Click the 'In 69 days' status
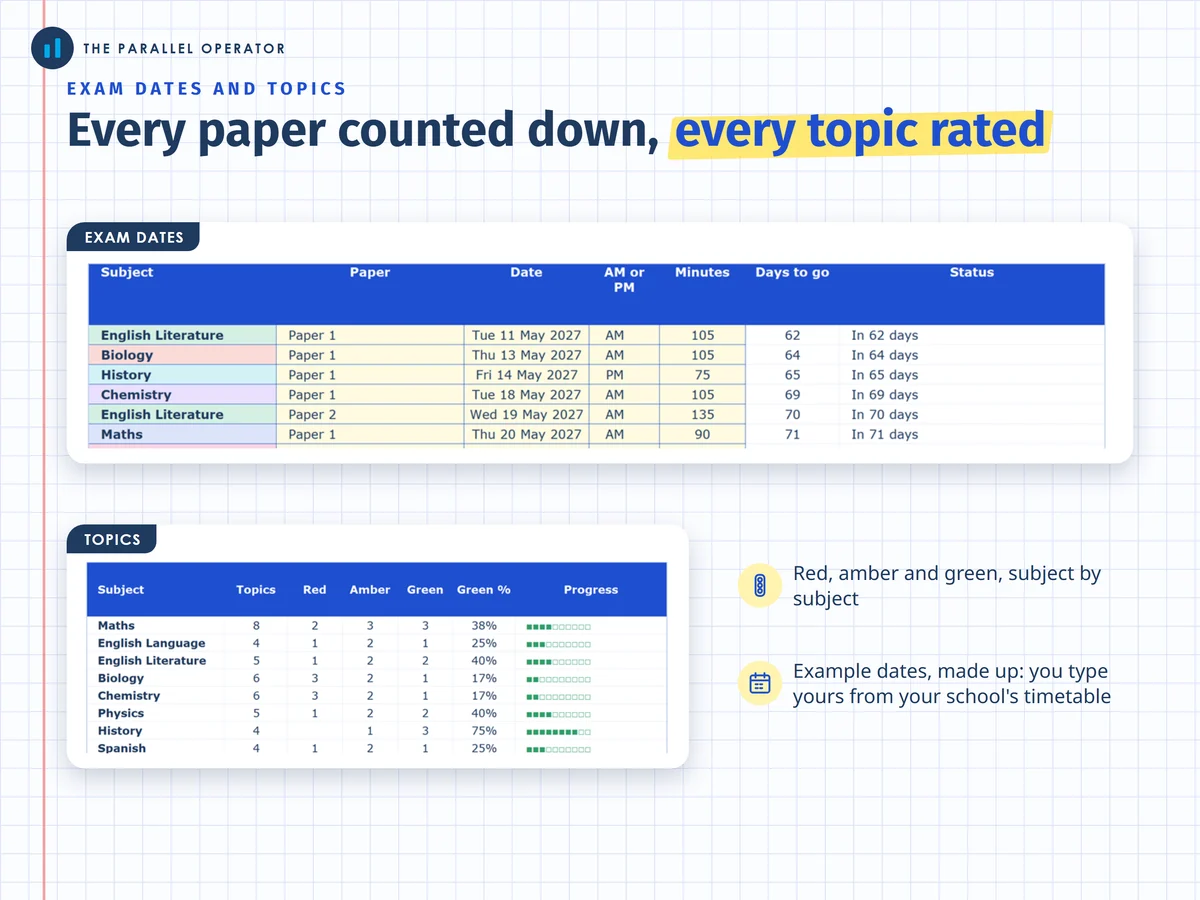Image resolution: width=1200 pixels, height=900 pixels. 884,395
